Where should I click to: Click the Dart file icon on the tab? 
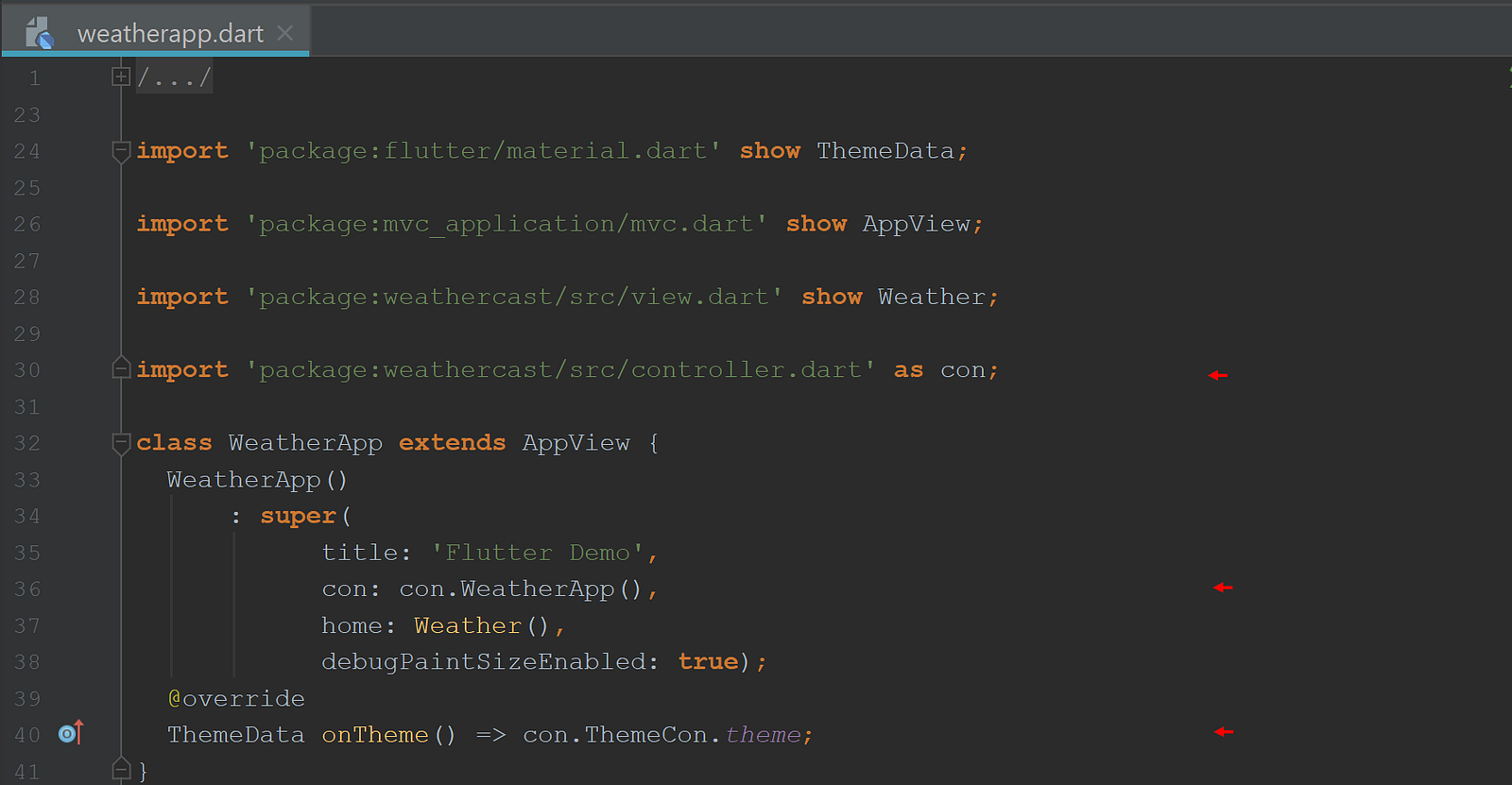pos(40,33)
